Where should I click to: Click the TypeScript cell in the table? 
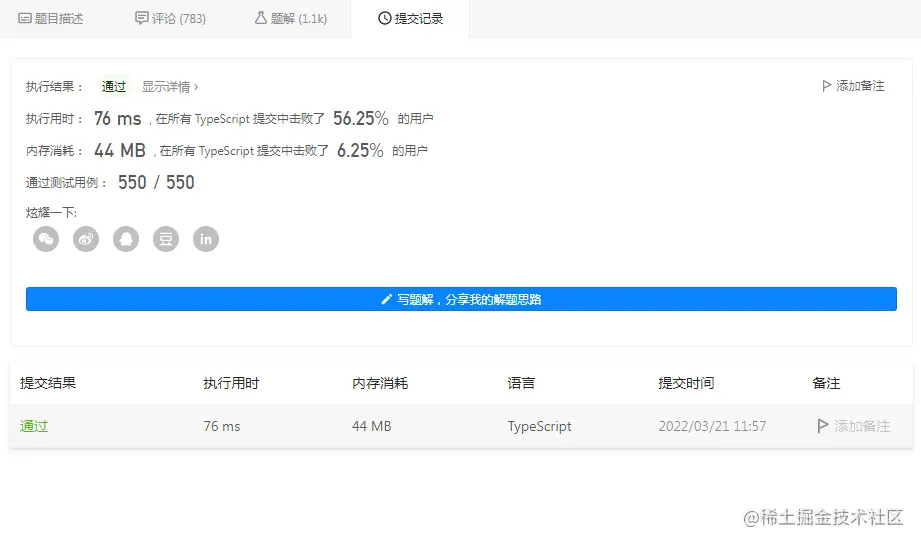(540, 426)
